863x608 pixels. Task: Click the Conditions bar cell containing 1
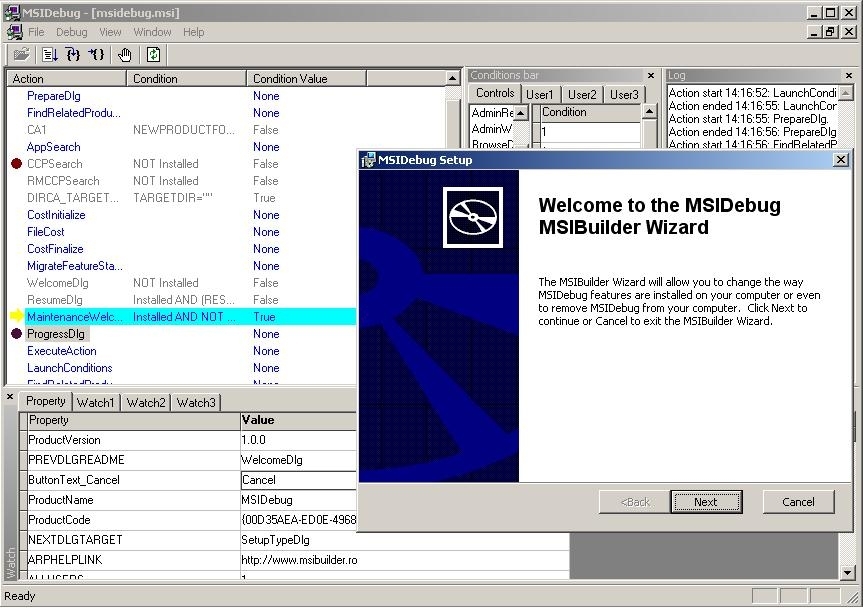tap(590, 132)
